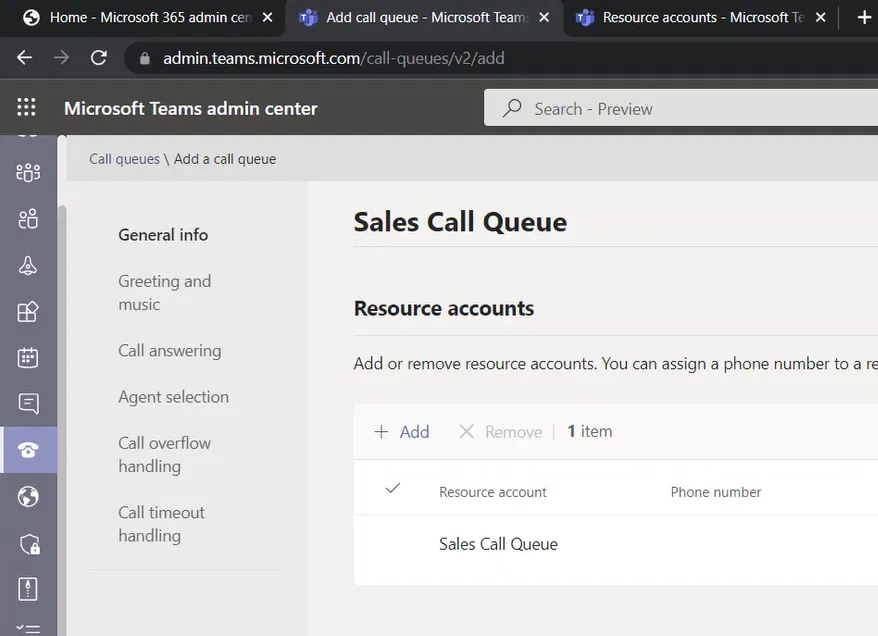Open the app launcher waffle icon

[27, 108]
